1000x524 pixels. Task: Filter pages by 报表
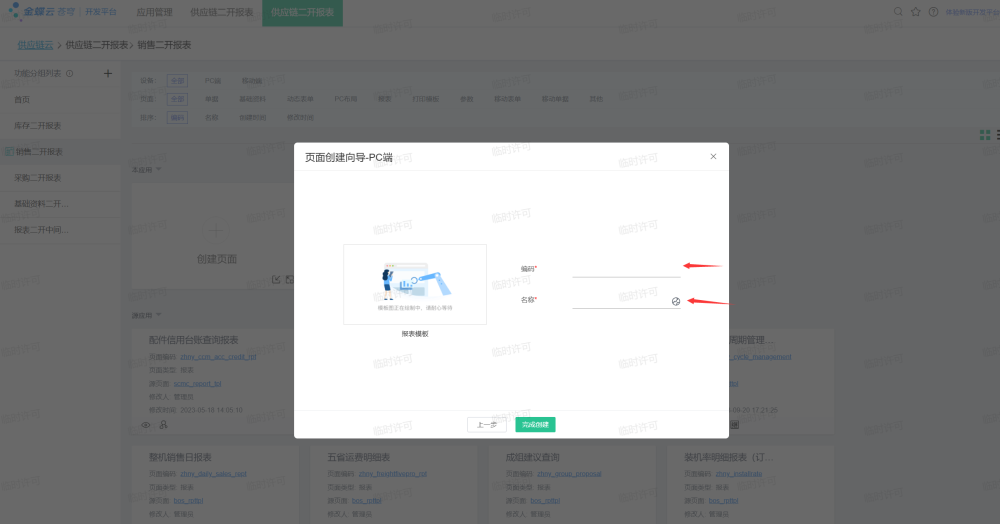tap(385, 99)
